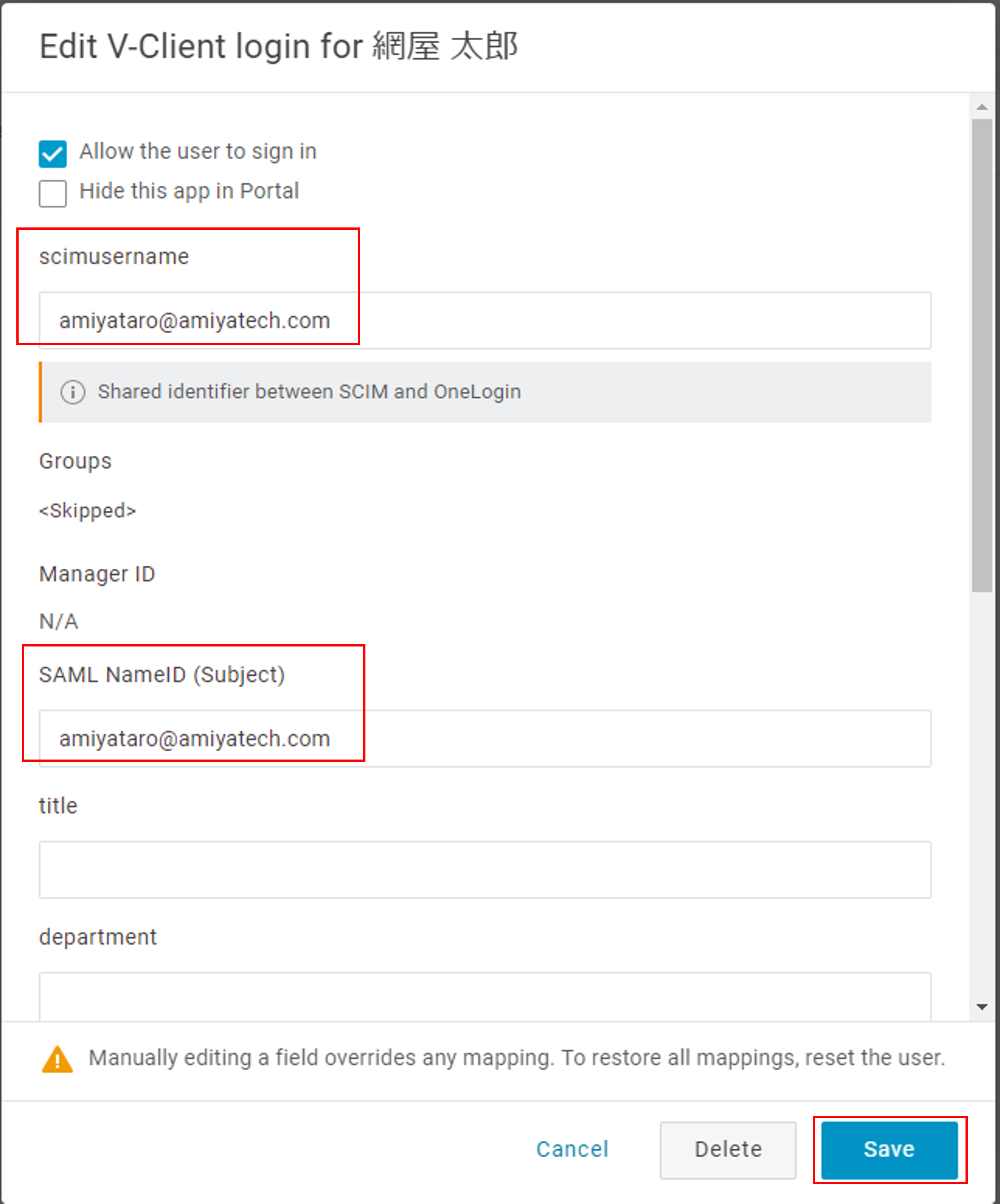
Task: Click the Manager ID N/A value
Action: [59, 622]
